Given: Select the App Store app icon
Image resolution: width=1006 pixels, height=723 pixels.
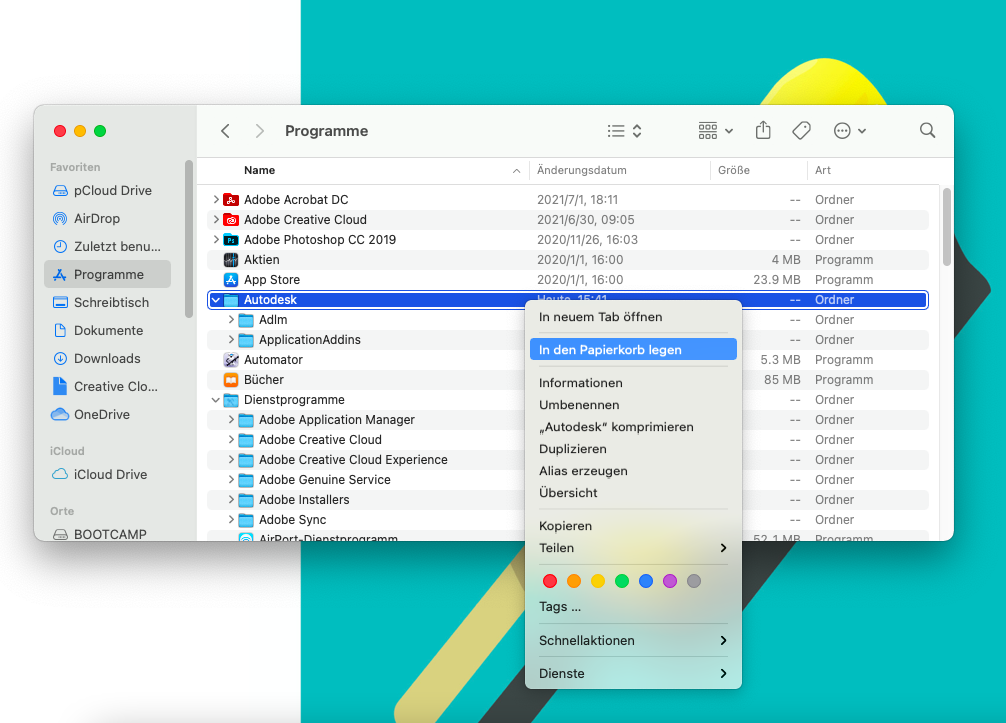Looking at the screenshot, I should point(231,280).
